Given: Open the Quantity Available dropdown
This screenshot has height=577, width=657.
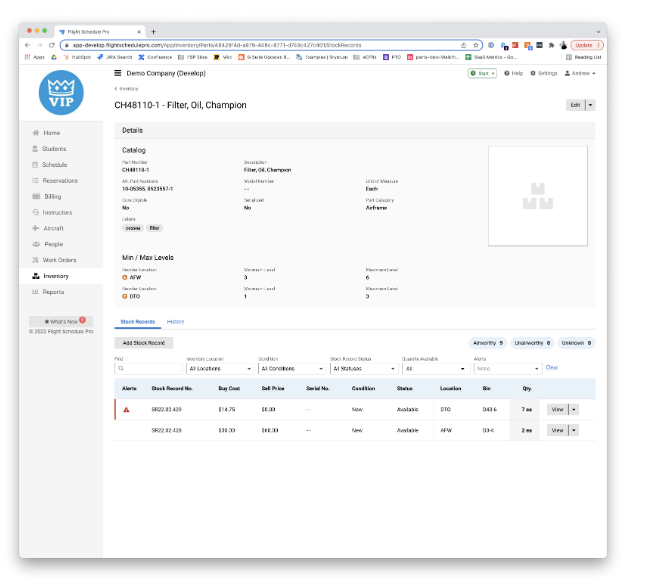Looking at the screenshot, I should point(435,369).
